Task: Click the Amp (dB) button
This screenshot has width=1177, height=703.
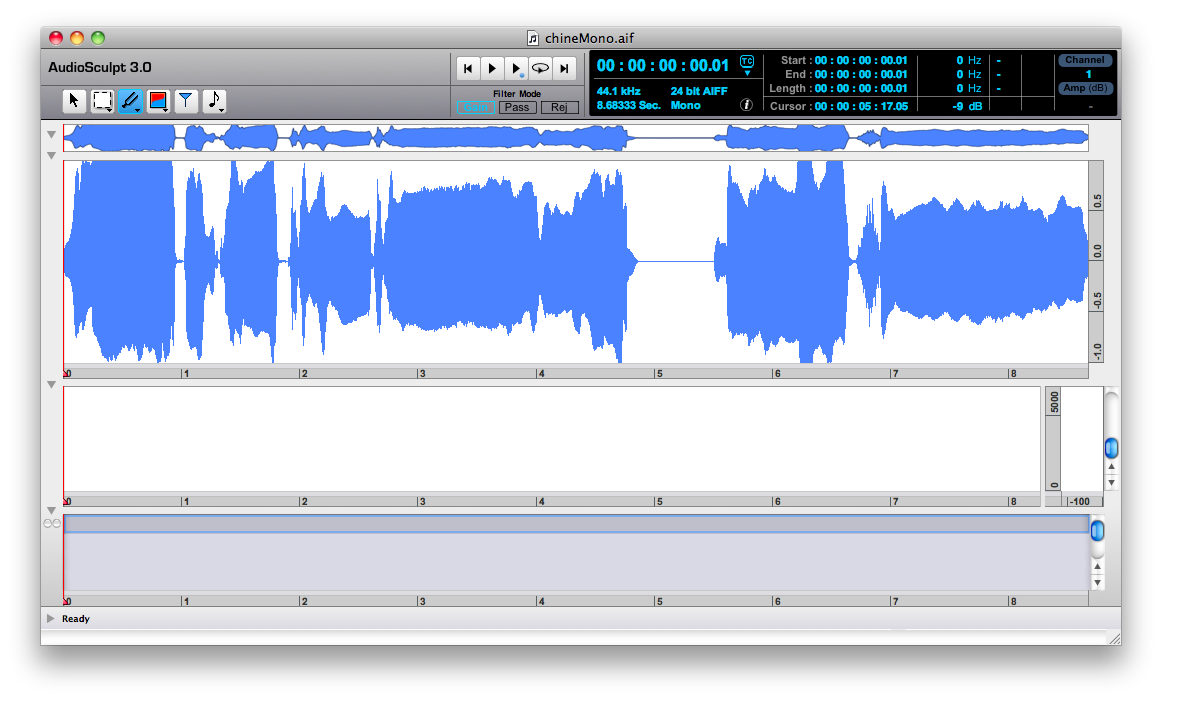Action: (1085, 88)
